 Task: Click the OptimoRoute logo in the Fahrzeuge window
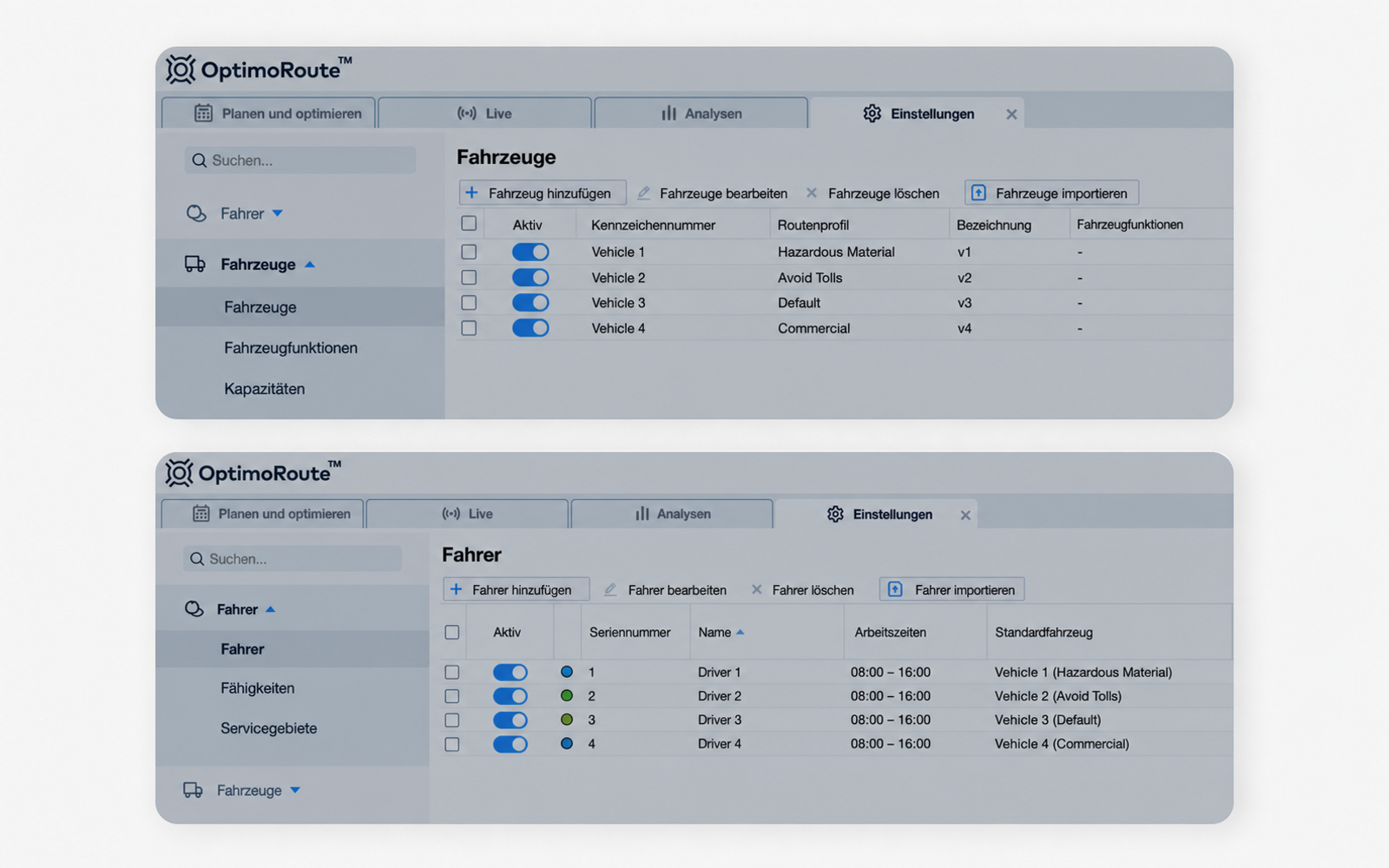click(x=259, y=69)
